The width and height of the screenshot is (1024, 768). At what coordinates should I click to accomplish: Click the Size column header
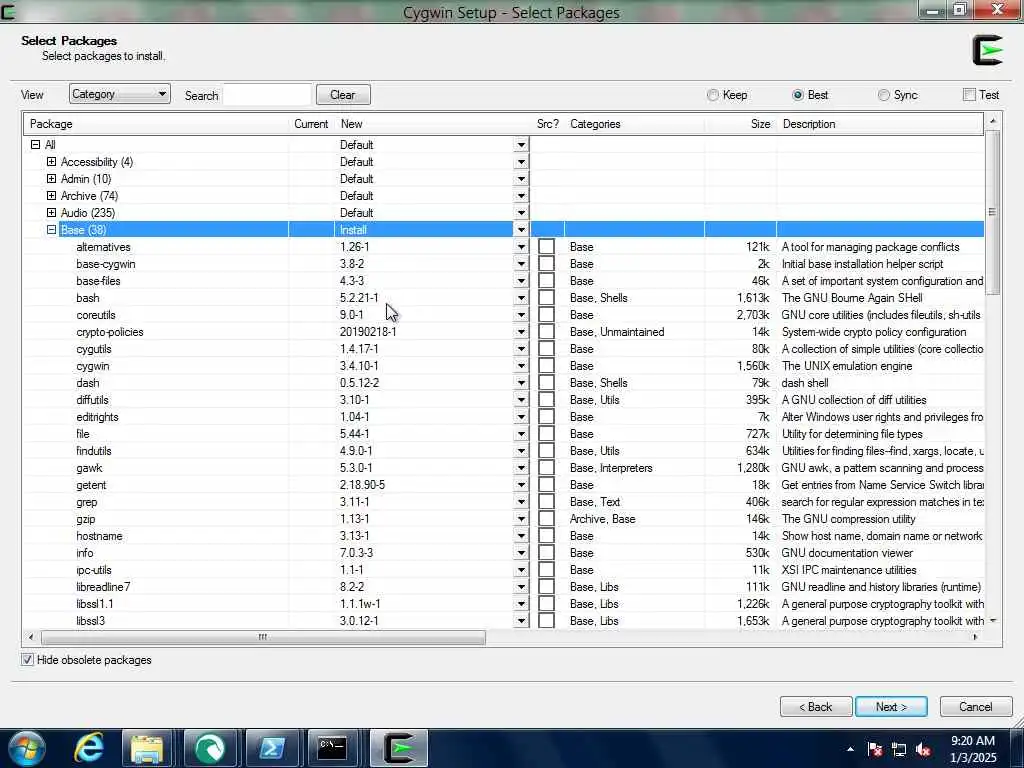pos(741,124)
